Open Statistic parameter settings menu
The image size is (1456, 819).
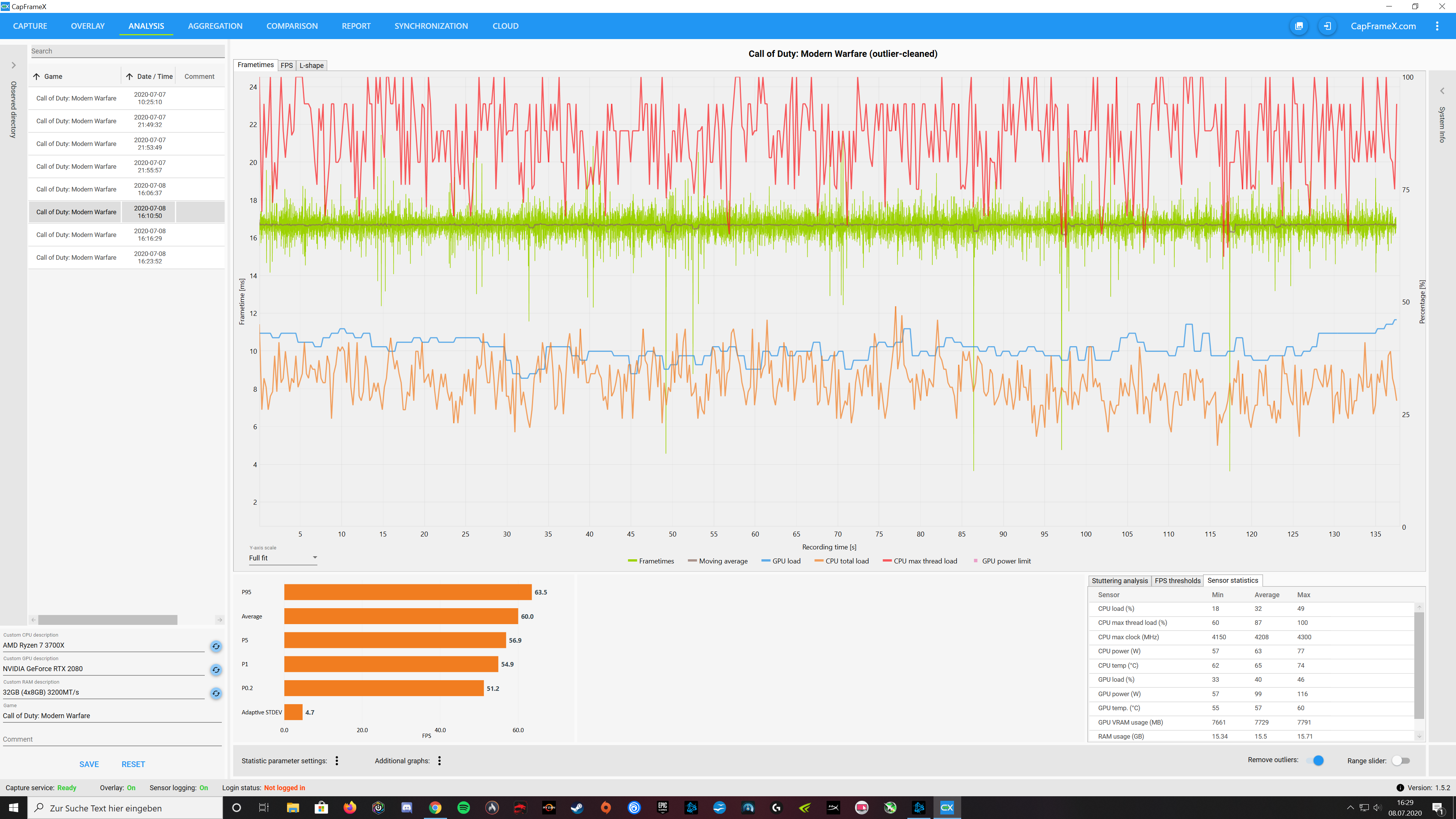(337, 761)
